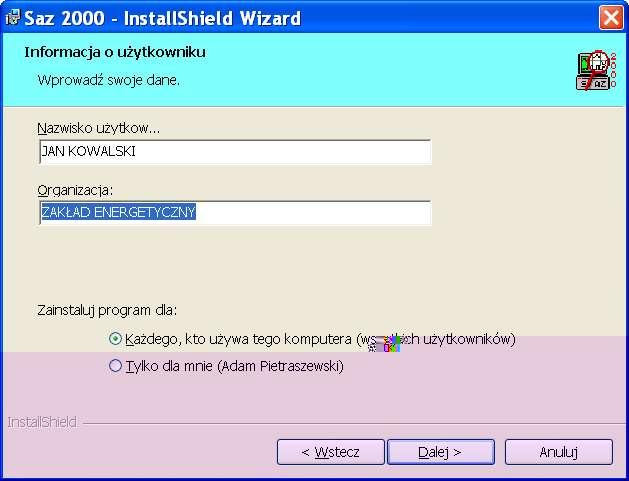Click the Nazwisko użytkownika name field

coord(235,152)
